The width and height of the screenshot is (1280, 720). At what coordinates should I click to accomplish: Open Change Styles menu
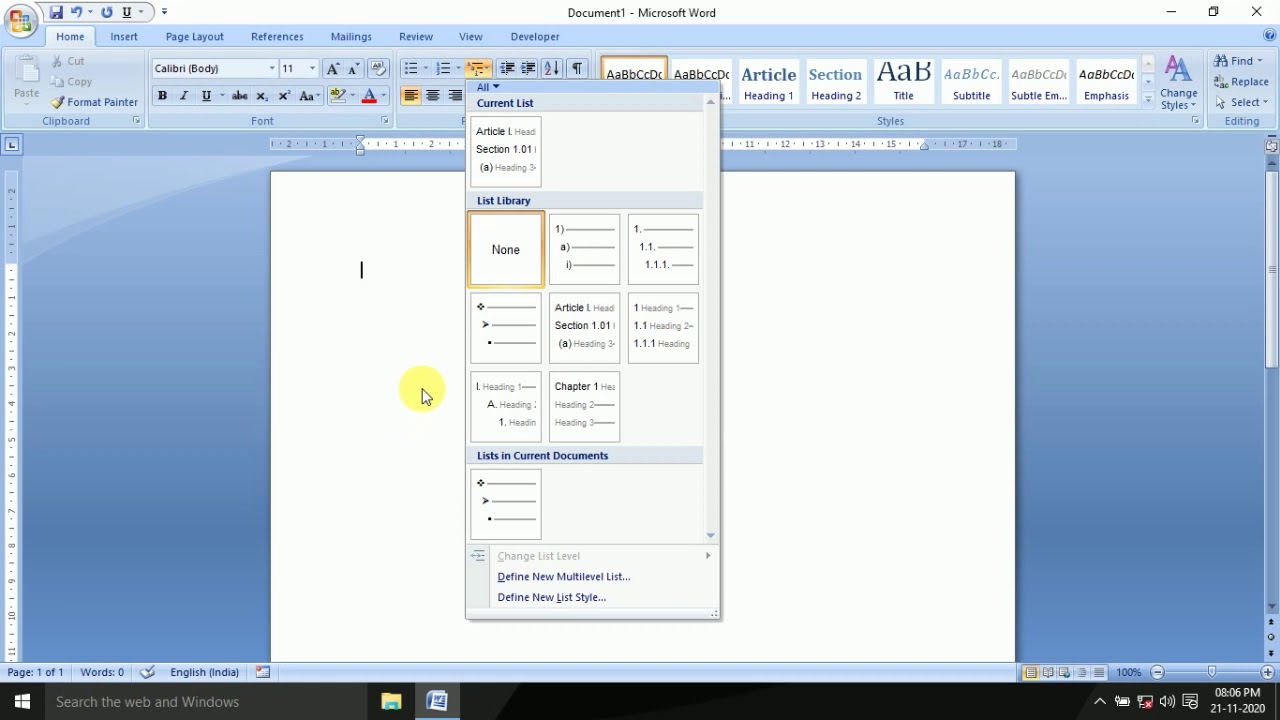(1179, 83)
